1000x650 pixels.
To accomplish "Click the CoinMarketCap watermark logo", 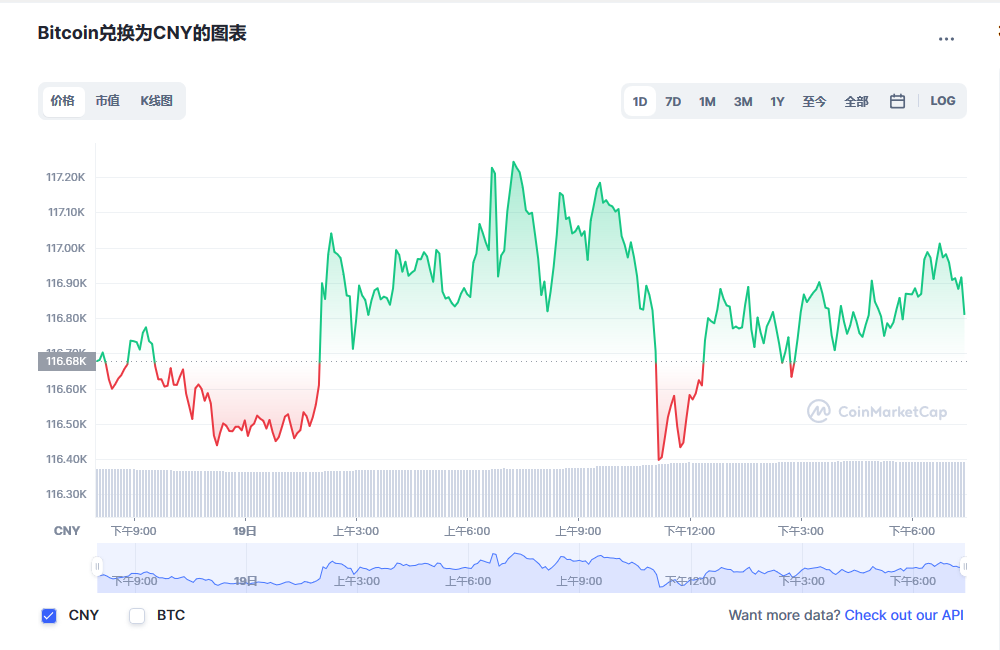I will (877, 411).
